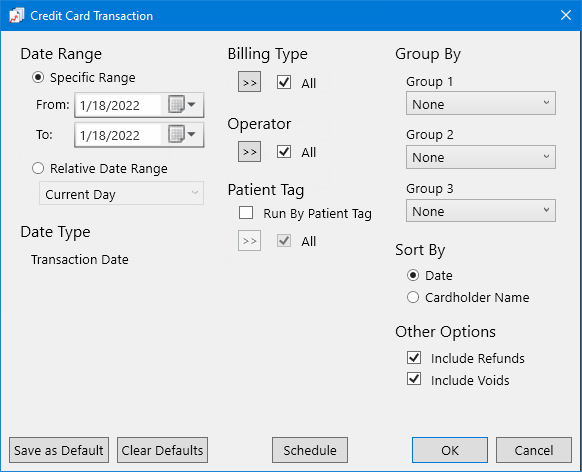This screenshot has width=582, height=472.
Task: Click inside the From date field
Action: tap(118, 105)
